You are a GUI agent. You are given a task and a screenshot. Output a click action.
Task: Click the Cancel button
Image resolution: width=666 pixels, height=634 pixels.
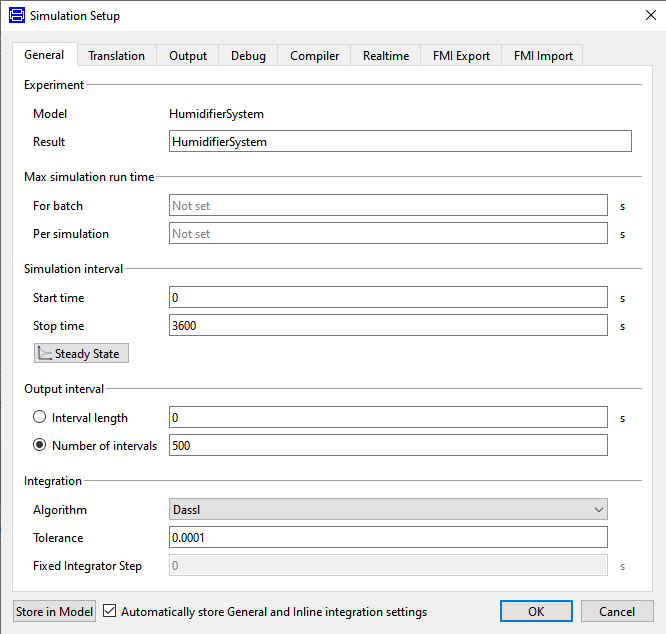(617, 612)
